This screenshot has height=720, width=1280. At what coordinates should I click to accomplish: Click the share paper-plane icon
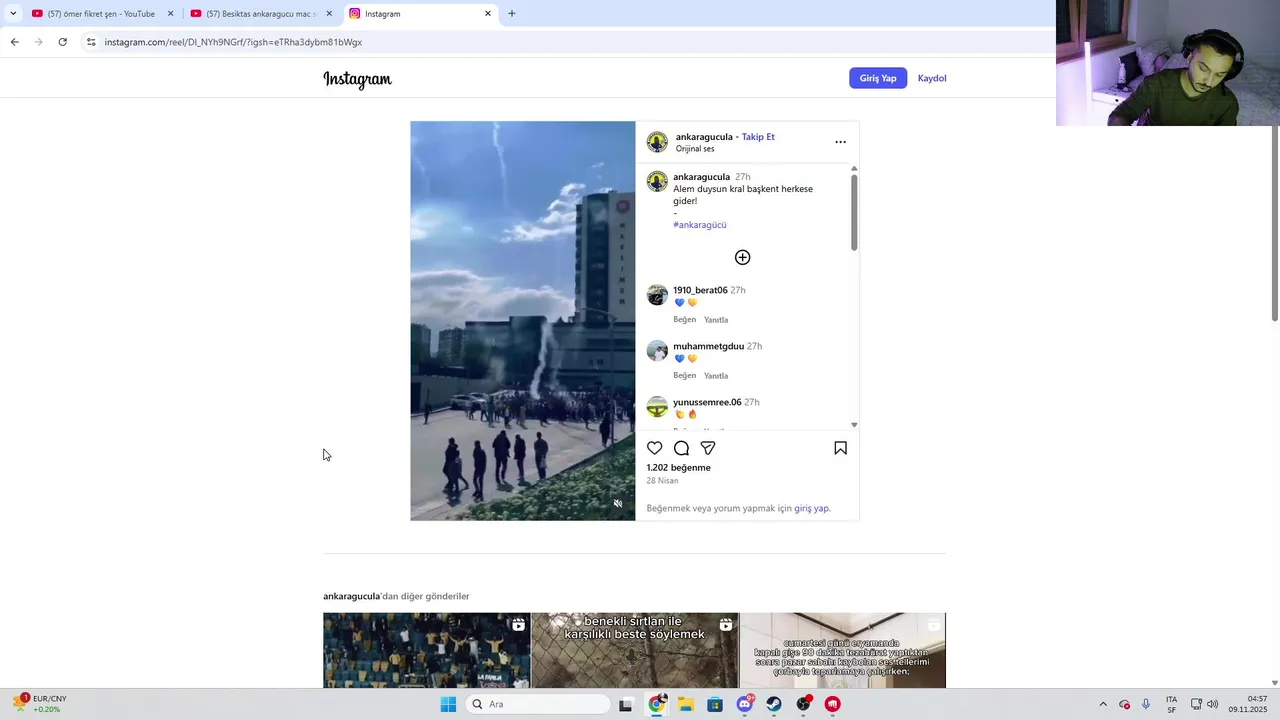pos(708,448)
